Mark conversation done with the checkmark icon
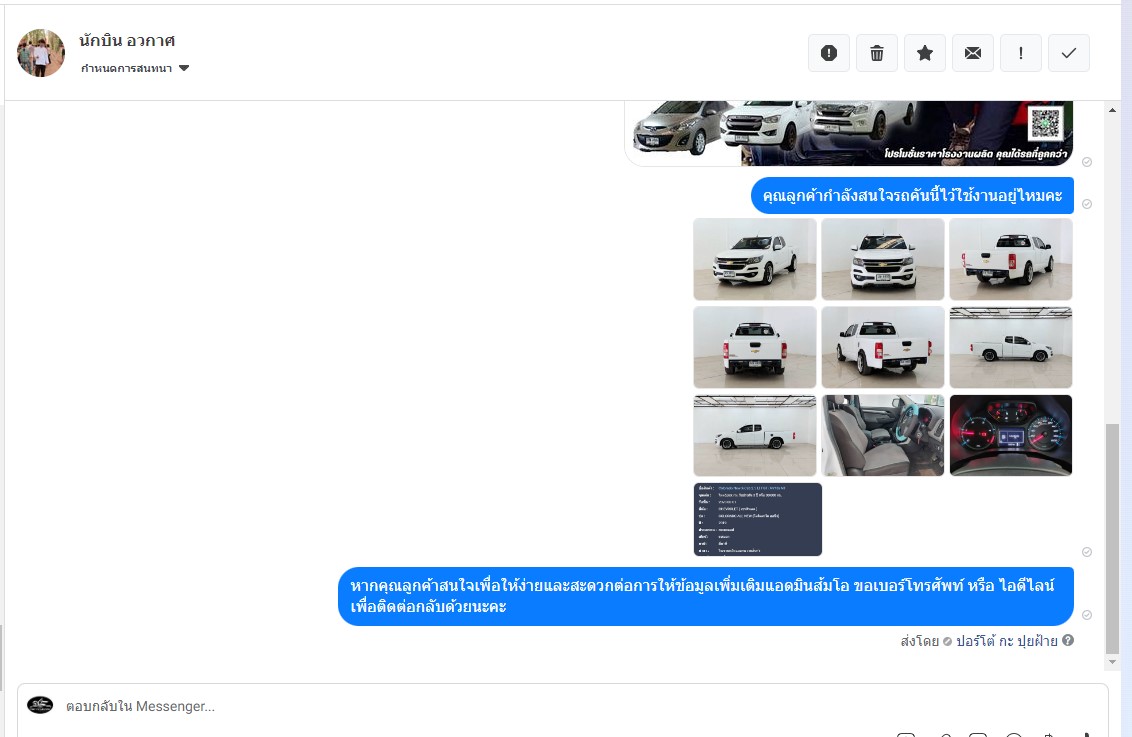 click(x=1068, y=53)
